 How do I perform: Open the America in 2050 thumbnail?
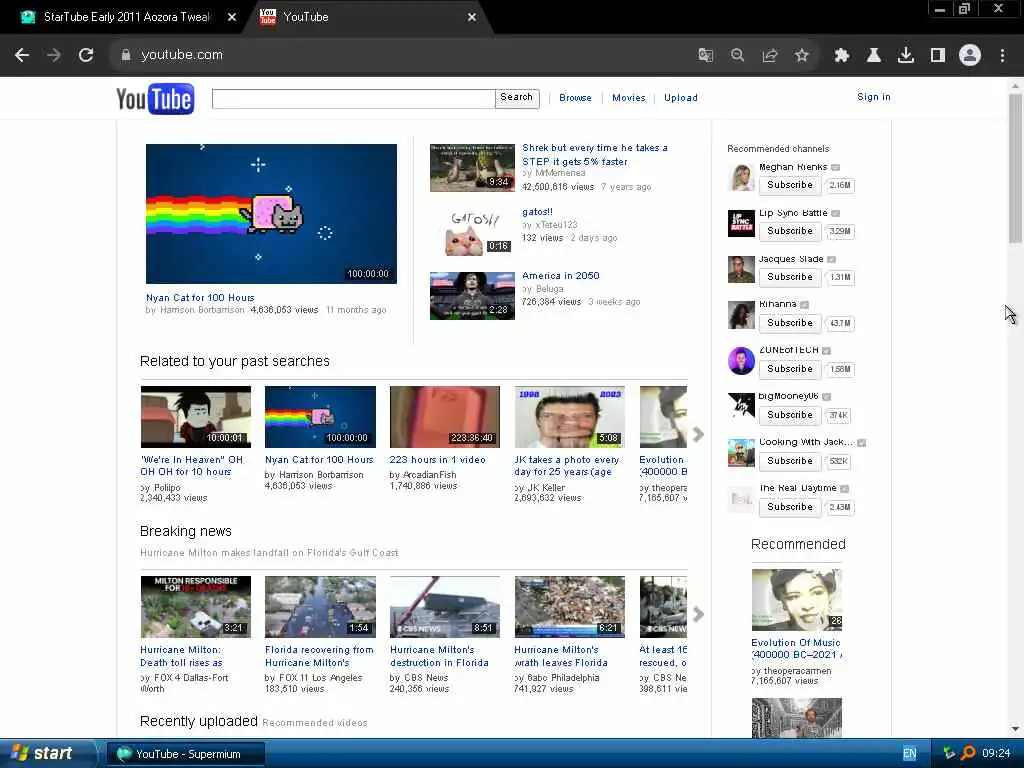pos(472,296)
